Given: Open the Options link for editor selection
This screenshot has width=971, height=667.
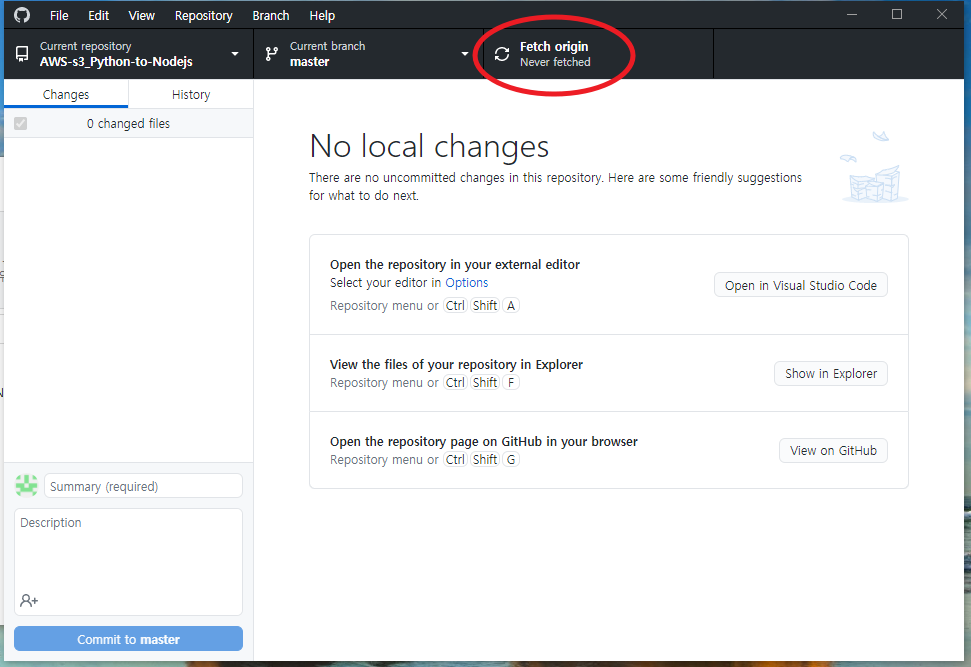Looking at the screenshot, I should coord(467,282).
